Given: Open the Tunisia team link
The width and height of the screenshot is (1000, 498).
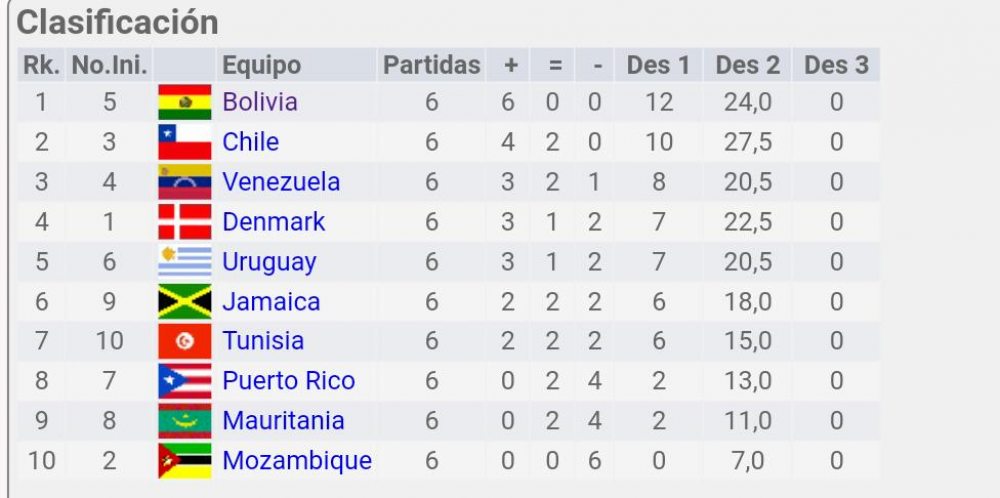Looking at the screenshot, I should pyautogui.click(x=263, y=341).
